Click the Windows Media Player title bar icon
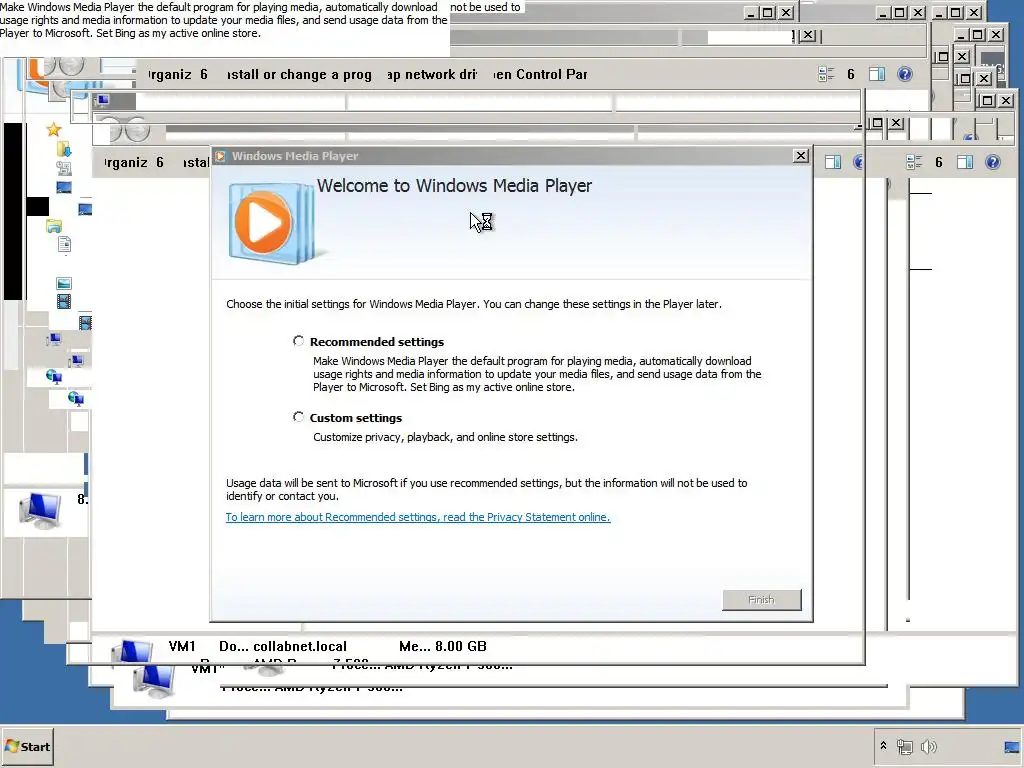 221,156
